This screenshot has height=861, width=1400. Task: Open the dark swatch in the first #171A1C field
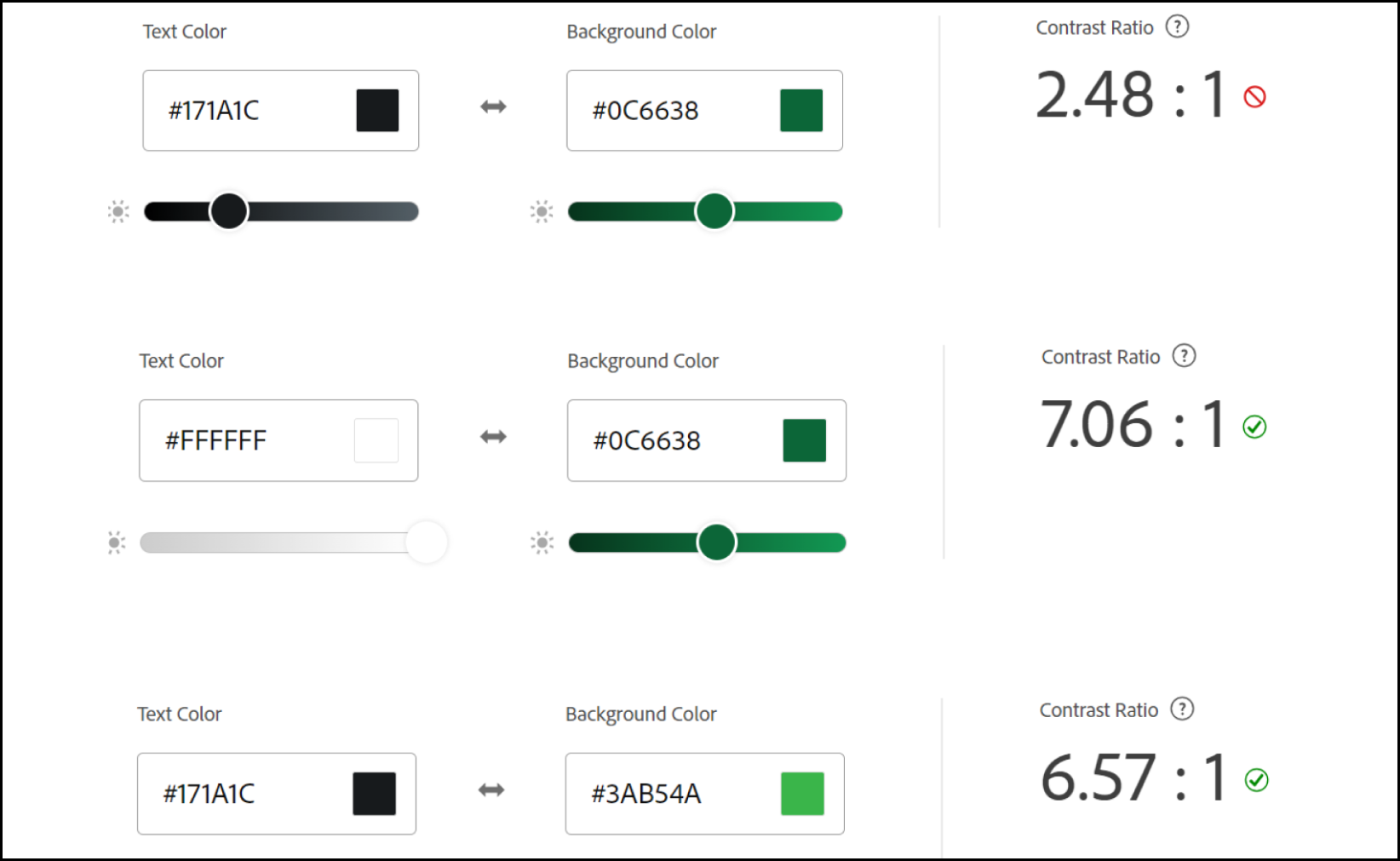tap(377, 111)
